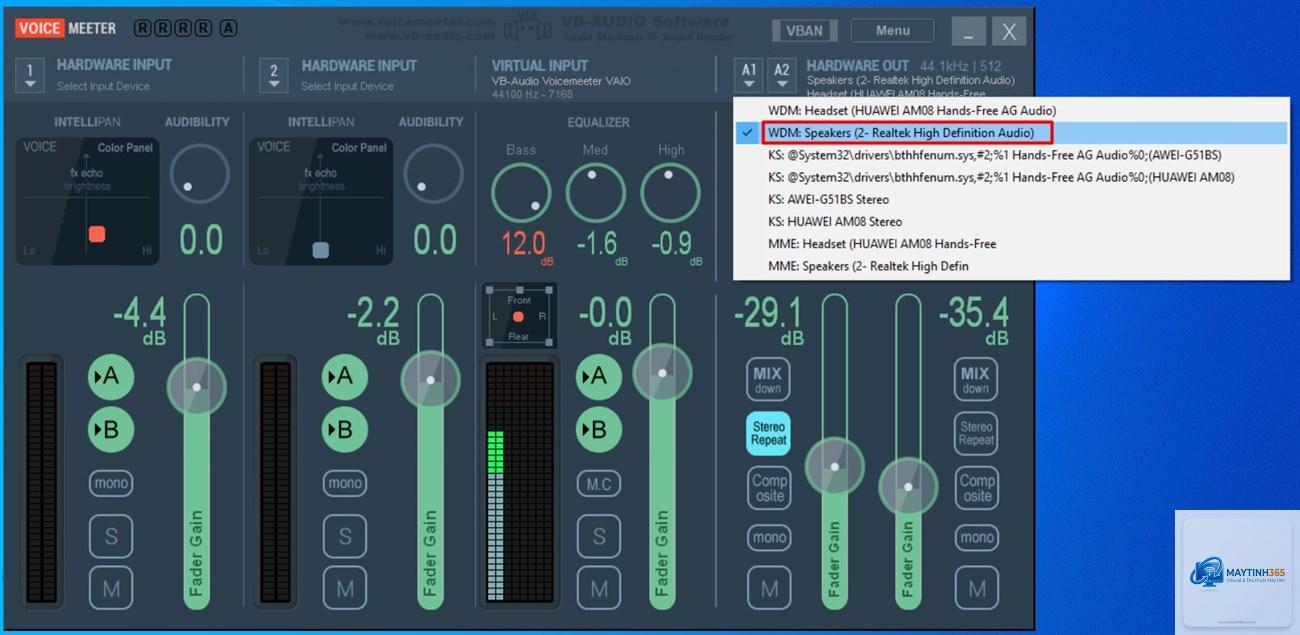Screen dimensions: 1300x635
Task: Click MIX down on the -35.4 dB output
Action: [976, 380]
